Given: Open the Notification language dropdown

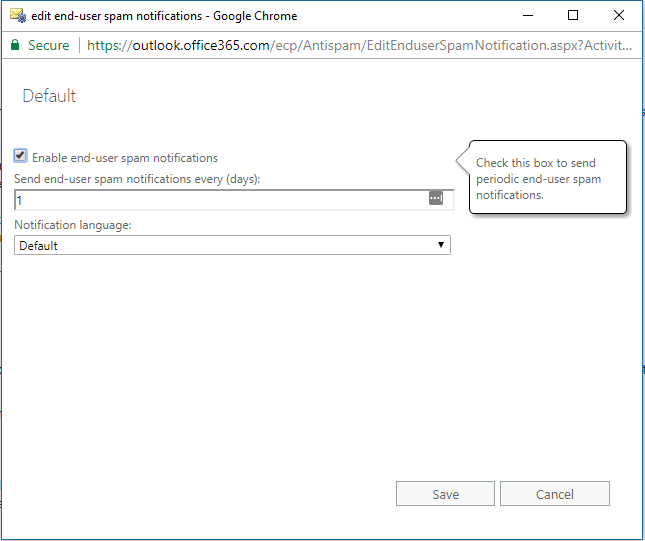Looking at the screenshot, I should [x=232, y=245].
